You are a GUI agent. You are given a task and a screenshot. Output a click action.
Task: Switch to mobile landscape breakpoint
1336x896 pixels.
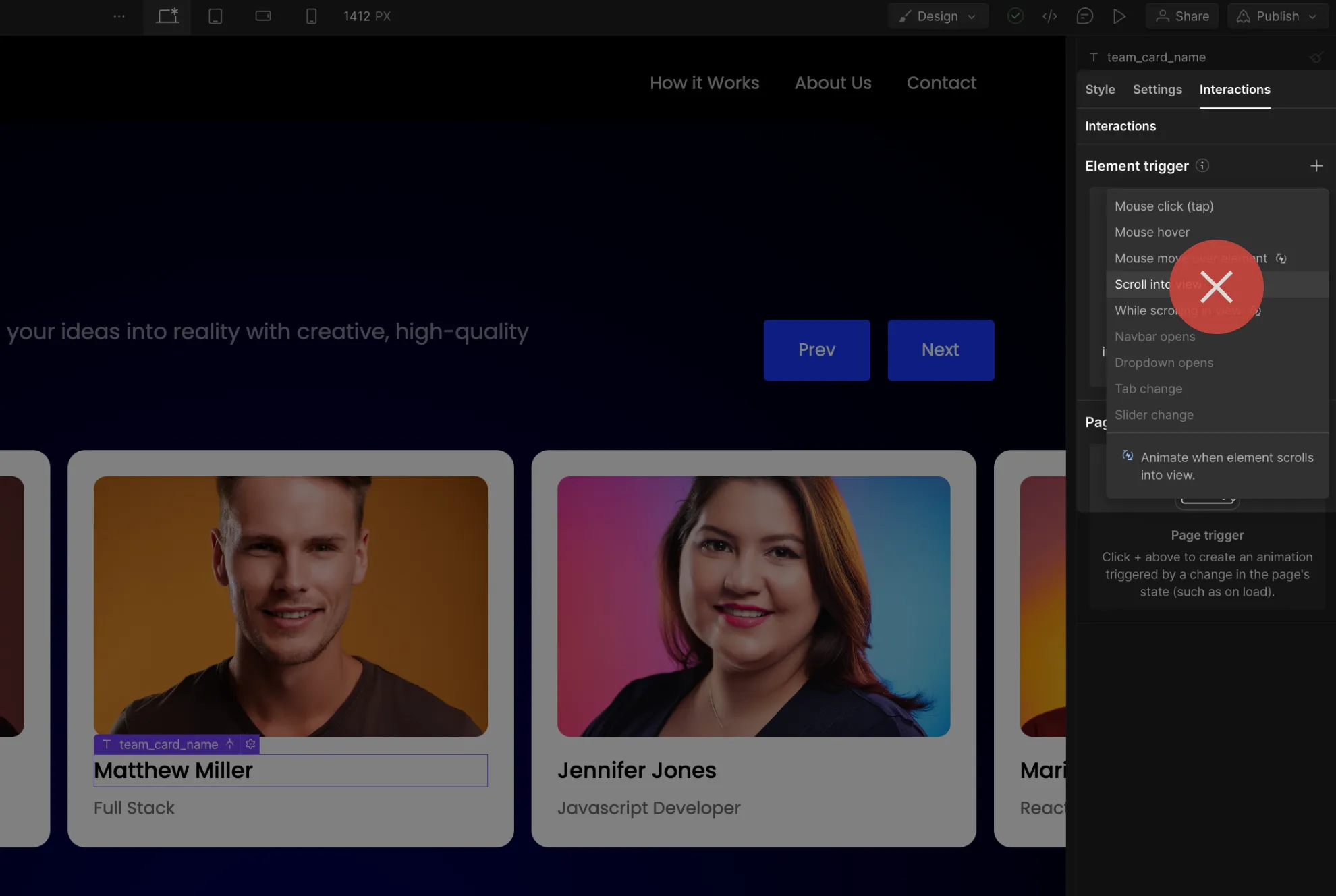(x=263, y=16)
